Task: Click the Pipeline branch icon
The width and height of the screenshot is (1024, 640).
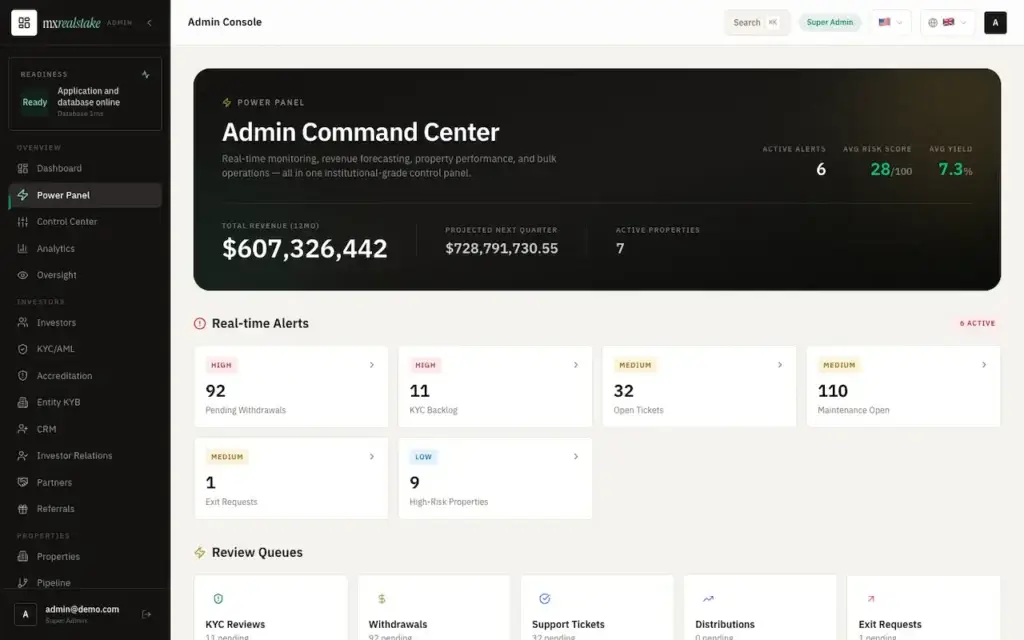Action: click(x=23, y=583)
